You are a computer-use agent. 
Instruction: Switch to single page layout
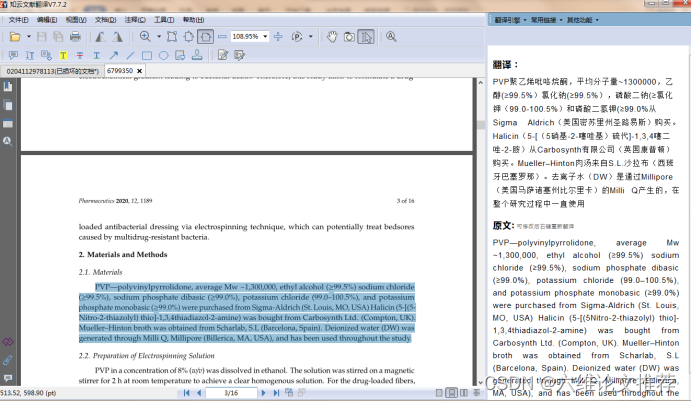click(439, 393)
